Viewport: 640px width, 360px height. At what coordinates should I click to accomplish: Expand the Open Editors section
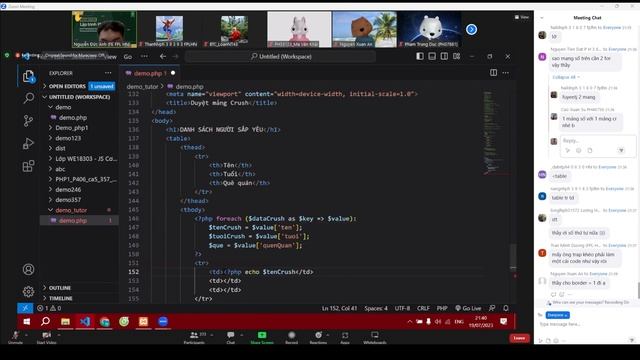coord(80,86)
